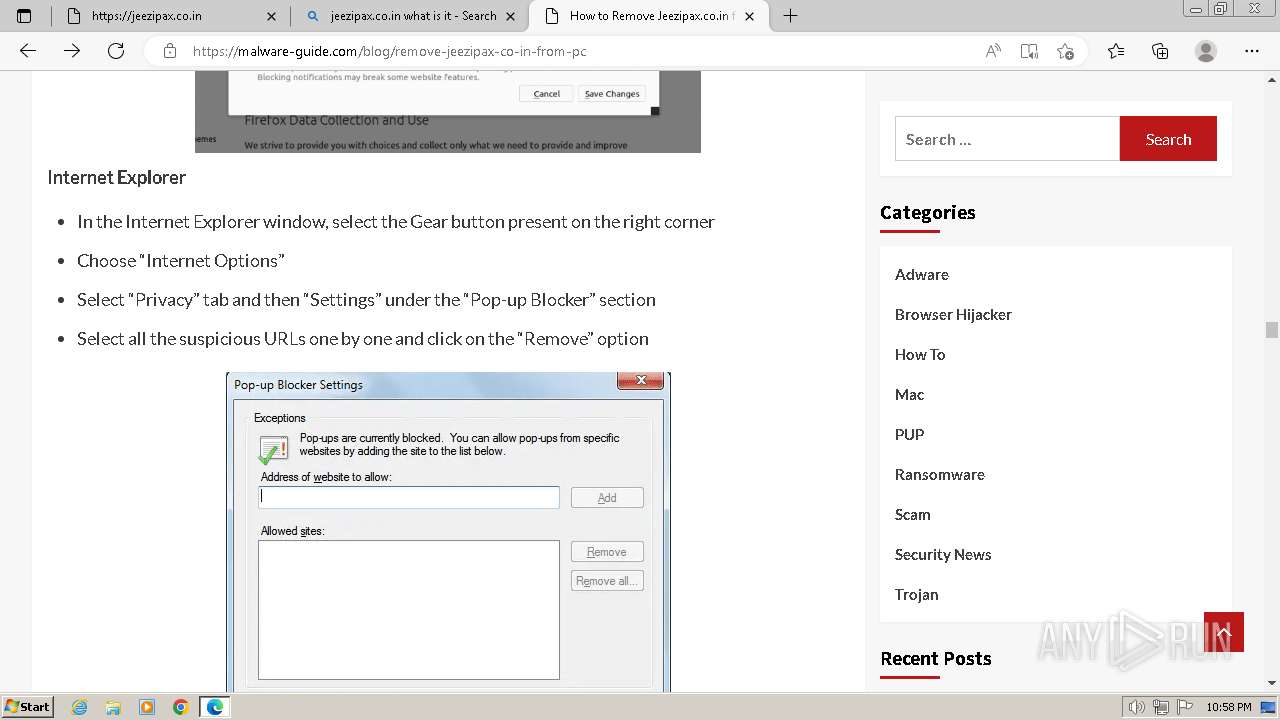Go back to previous page
Screen dimensions: 1280x720
click(28, 51)
